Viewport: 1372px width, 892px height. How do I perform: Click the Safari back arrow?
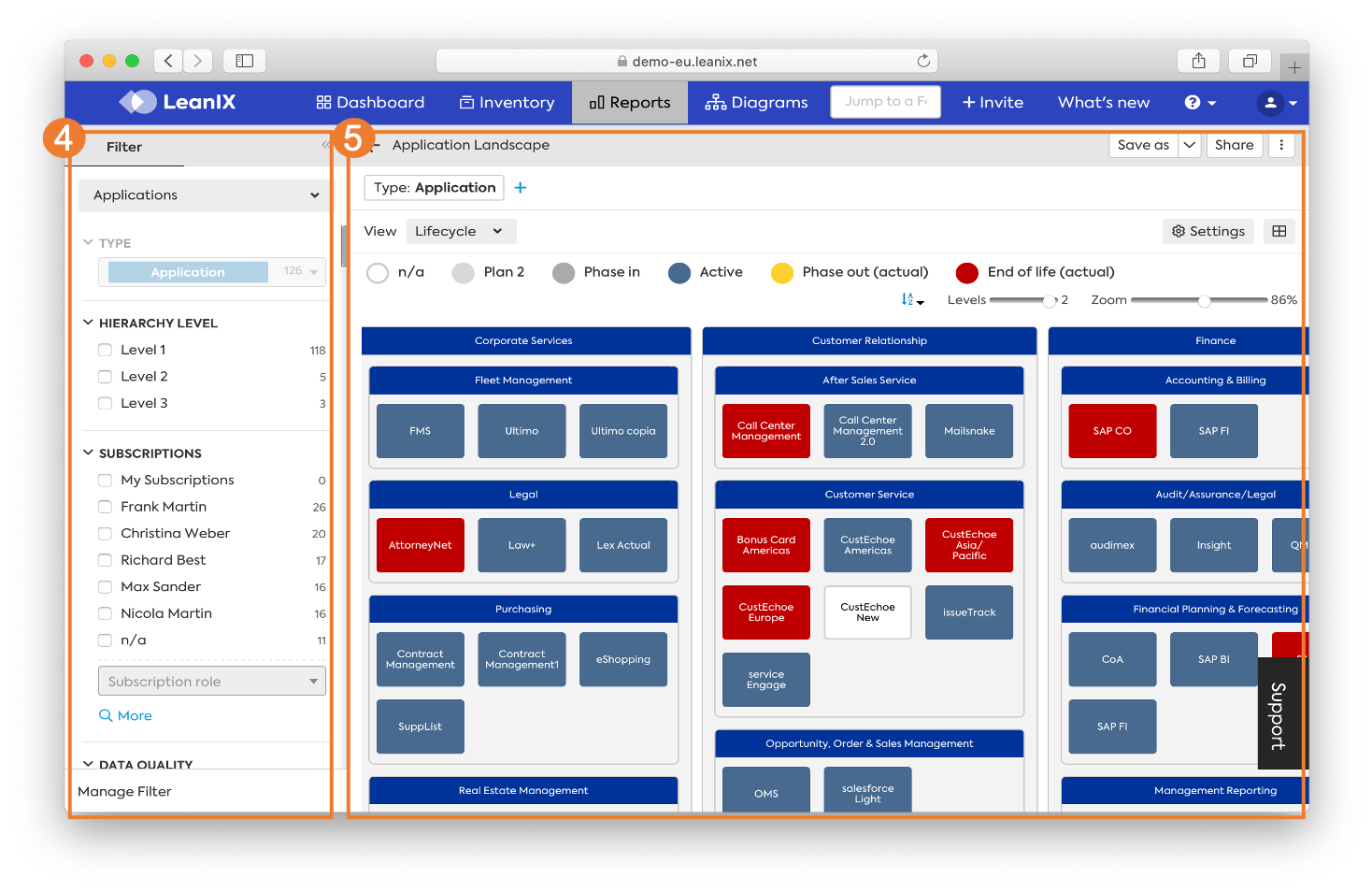click(x=168, y=61)
